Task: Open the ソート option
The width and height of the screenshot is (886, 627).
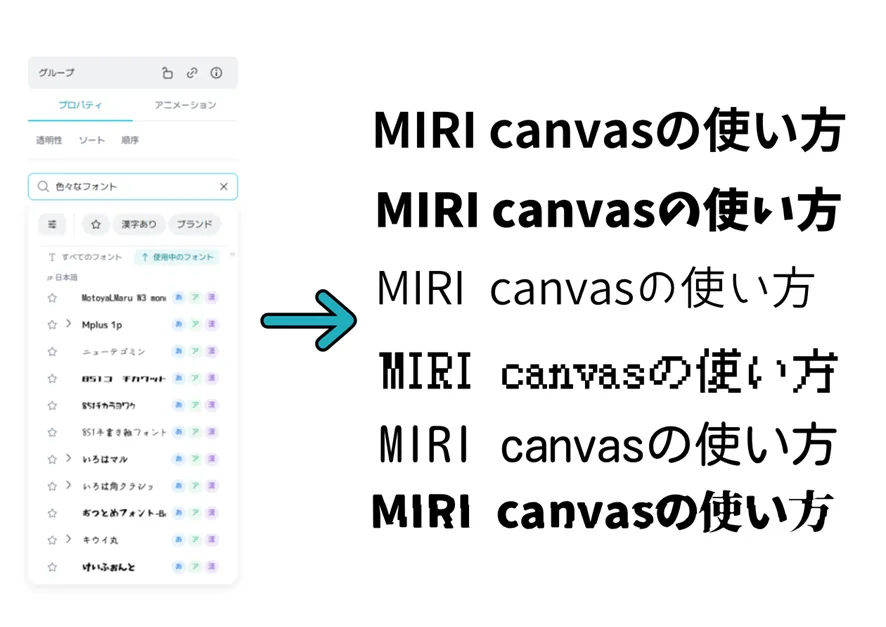Action: 92,140
